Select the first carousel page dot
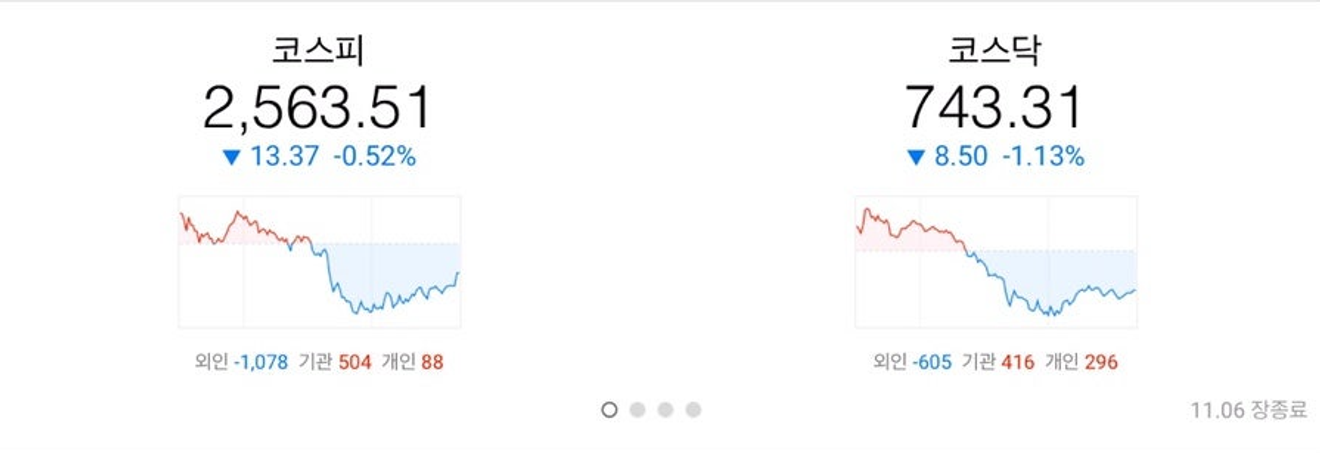Screen dimensions: 1320x453 pyautogui.click(x=609, y=409)
